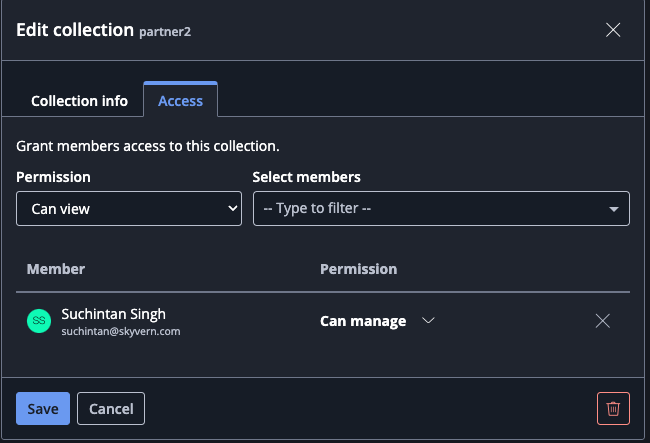This screenshot has width=650, height=443.
Task: Click the partner2 collection name in title
Action: [165, 32]
